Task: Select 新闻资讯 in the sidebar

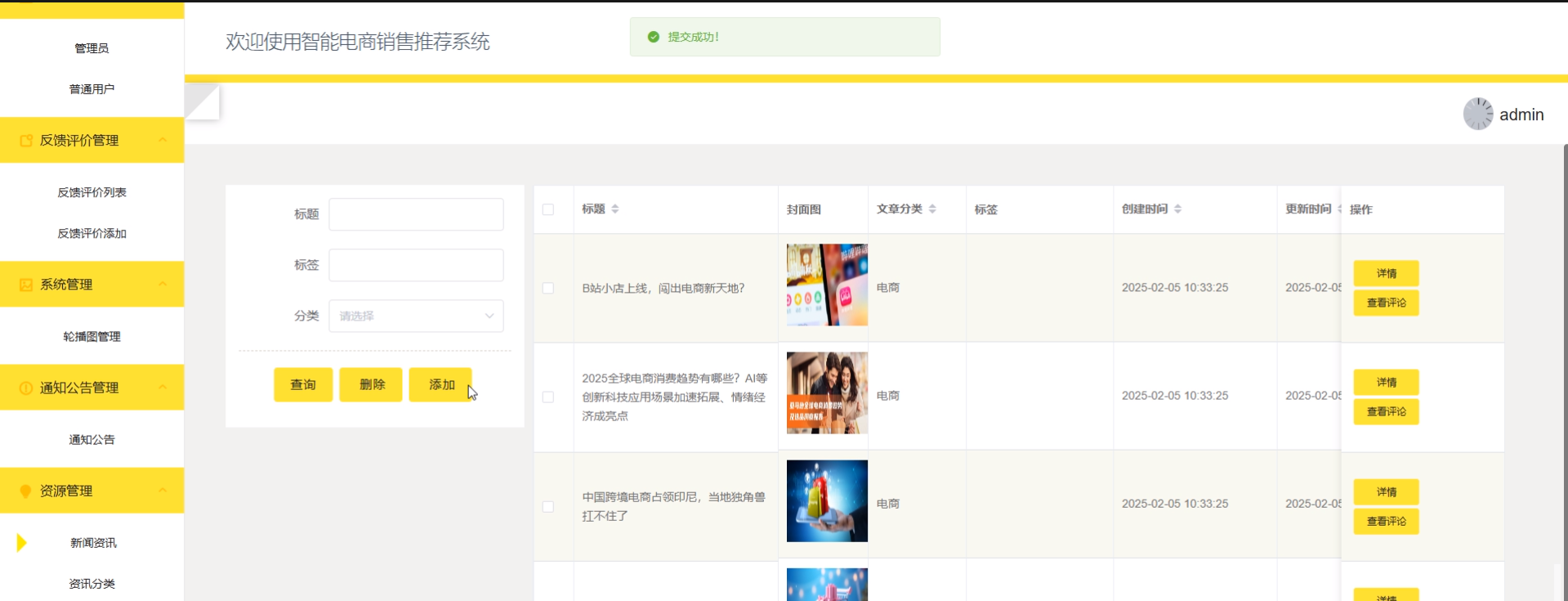Action: click(92, 542)
